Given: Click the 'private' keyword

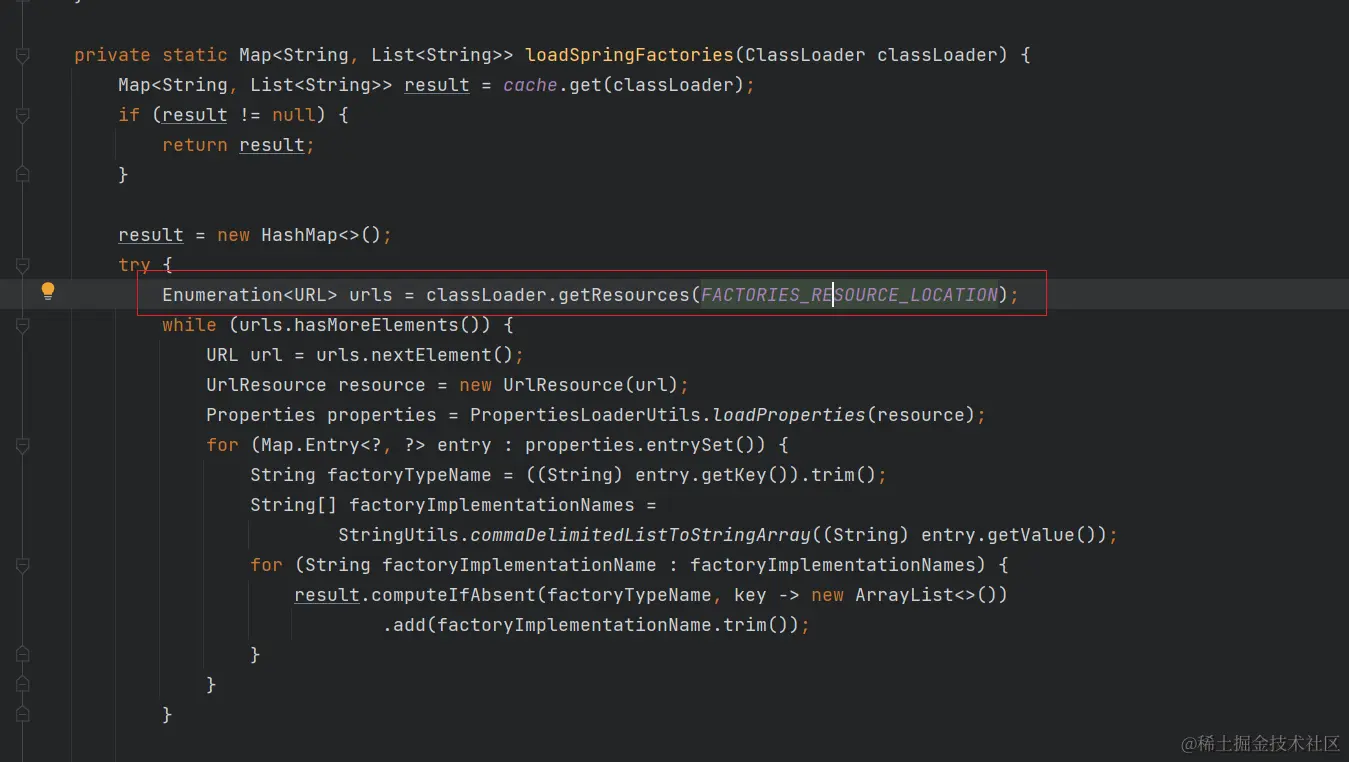Looking at the screenshot, I should 112,55.
